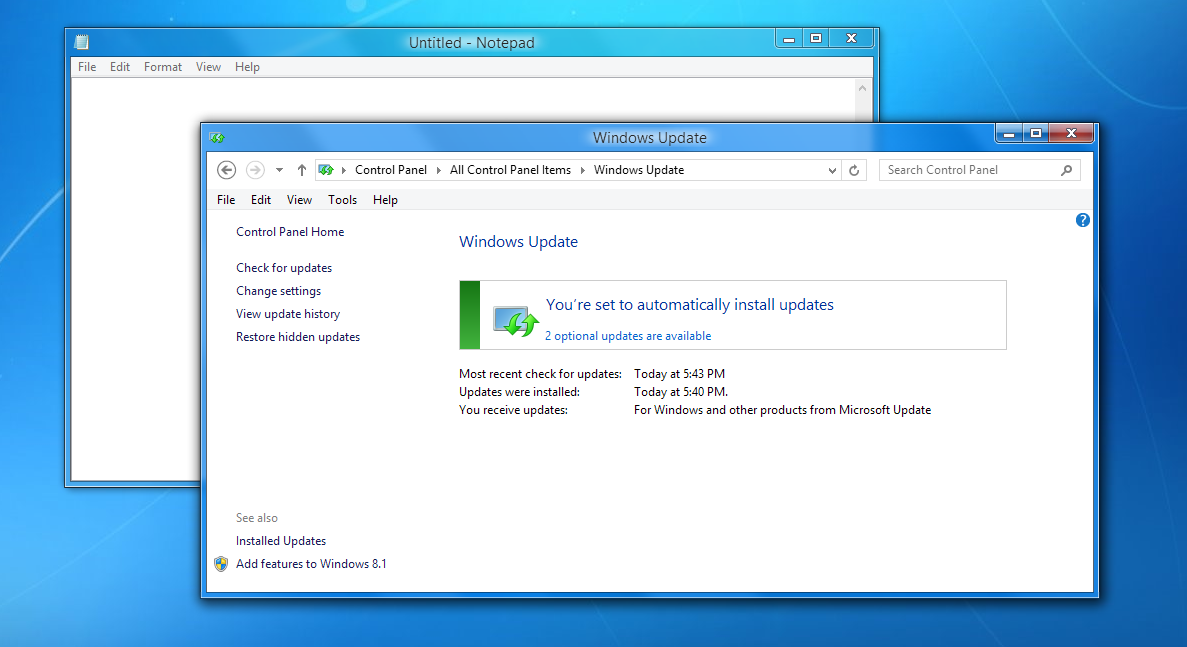Go up one folder level with the up arrow
This screenshot has height=647, width=1187.
[301, 170]
